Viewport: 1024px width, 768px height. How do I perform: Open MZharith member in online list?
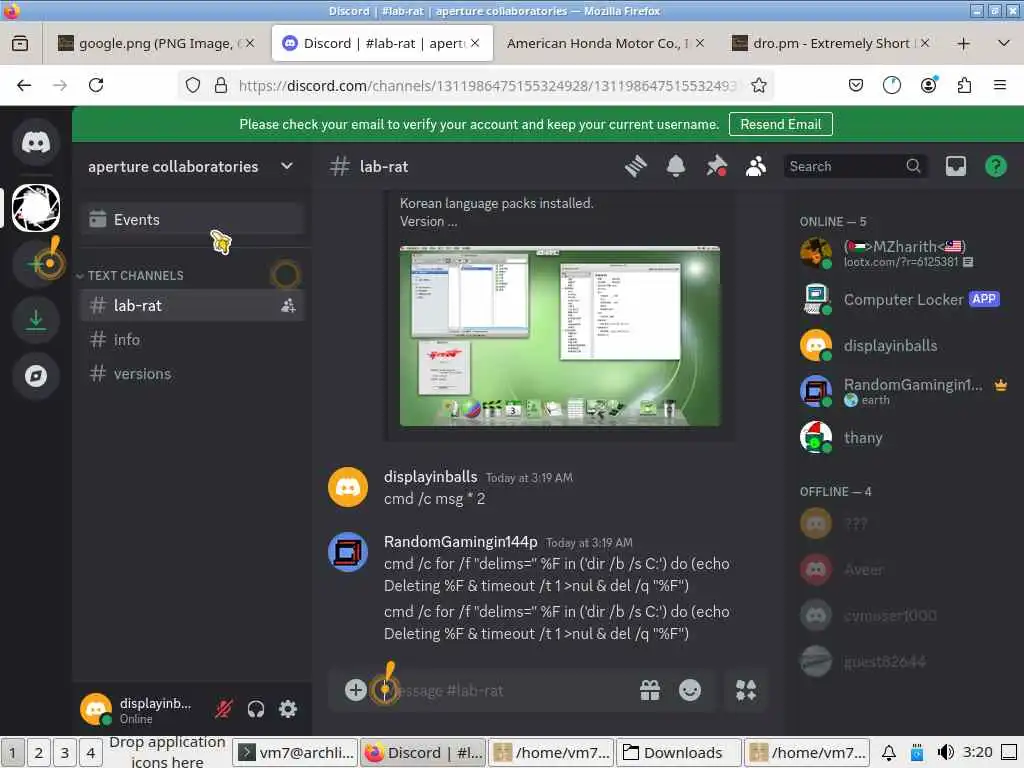[904, 253]
